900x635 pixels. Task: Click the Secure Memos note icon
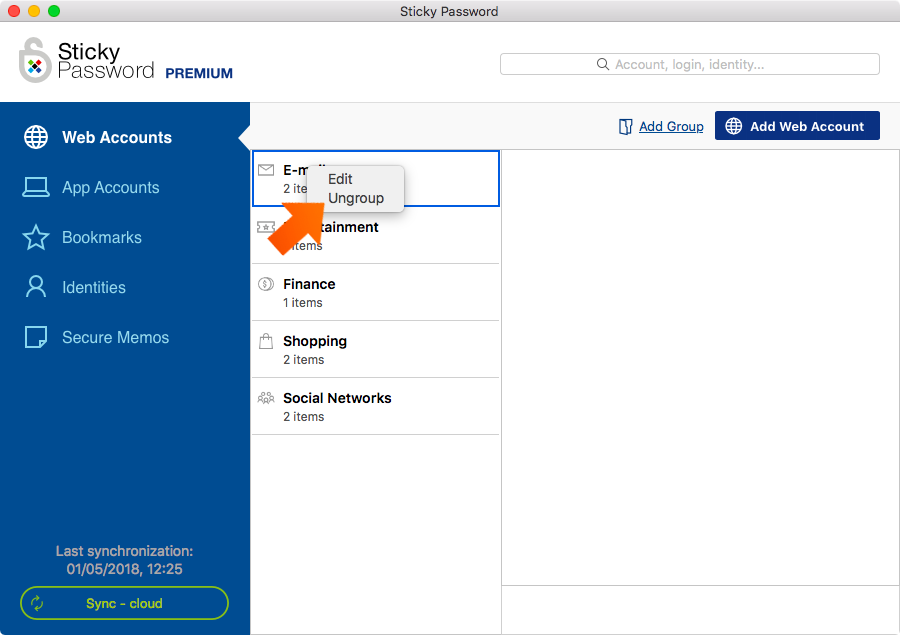tap(36, 337)
